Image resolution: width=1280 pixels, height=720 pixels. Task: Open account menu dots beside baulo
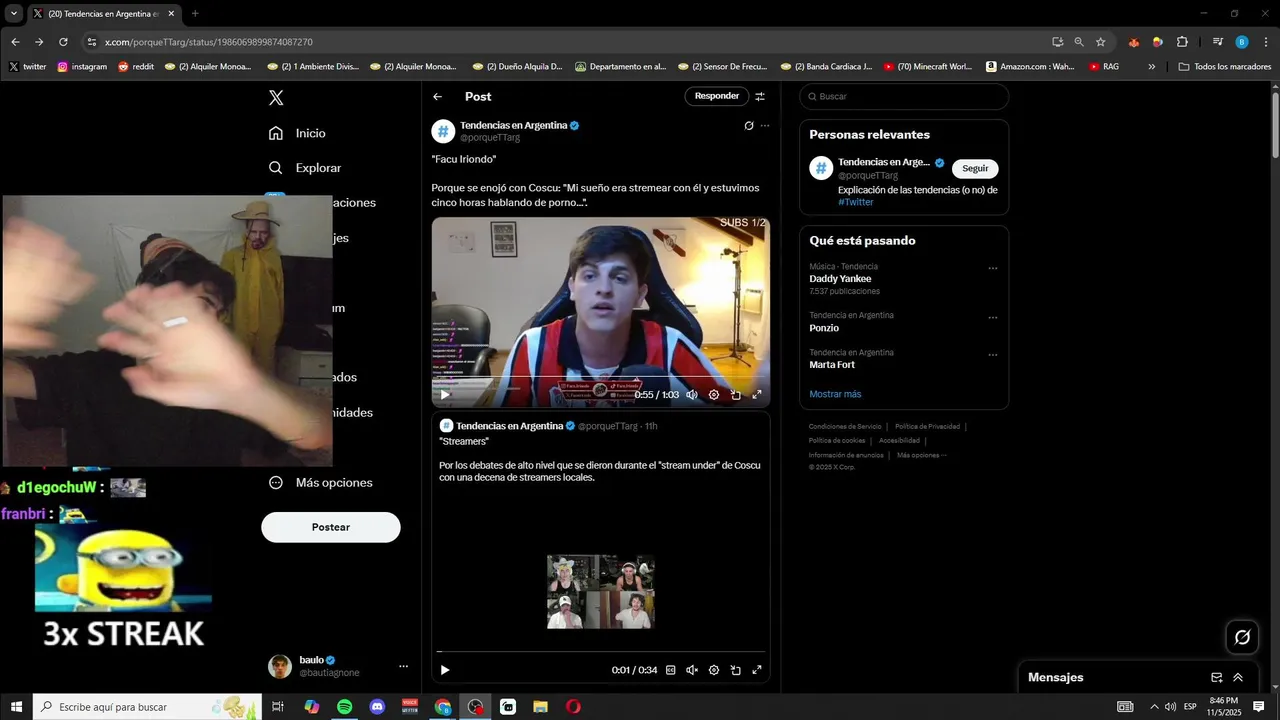point(404,666)
